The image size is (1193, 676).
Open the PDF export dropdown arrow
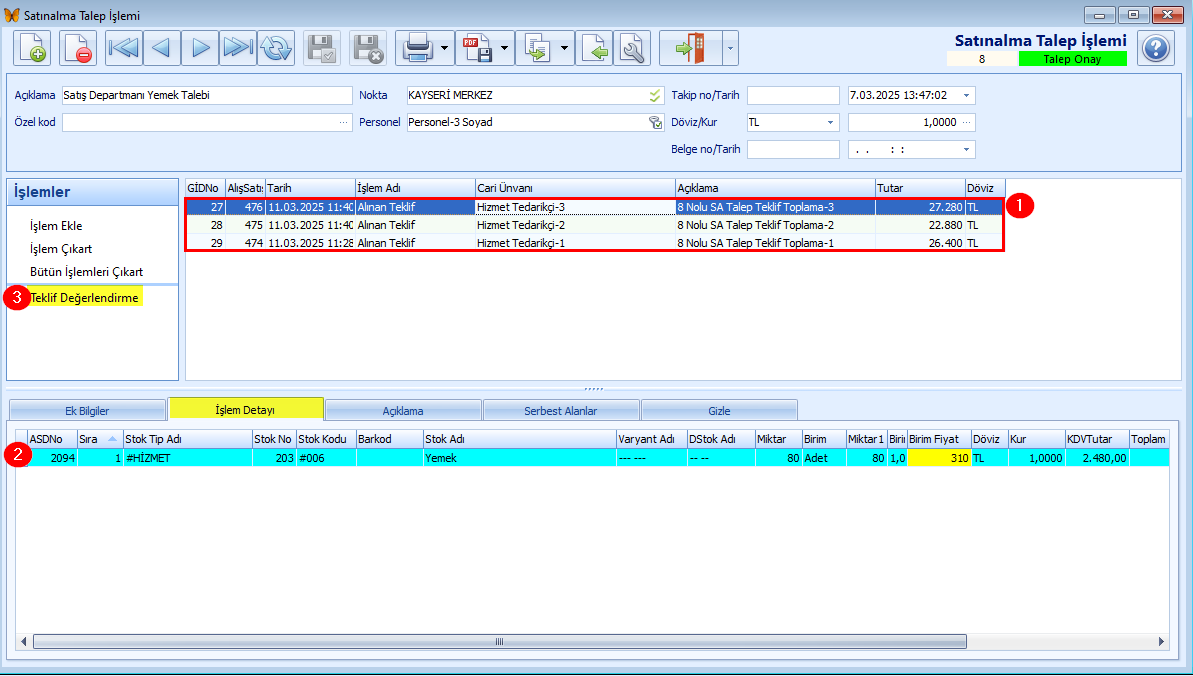click(504, 49)
